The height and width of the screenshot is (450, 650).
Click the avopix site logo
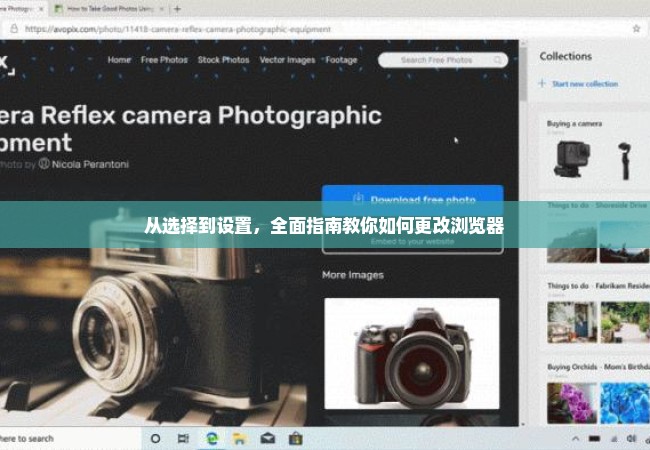tap(7, 64)
